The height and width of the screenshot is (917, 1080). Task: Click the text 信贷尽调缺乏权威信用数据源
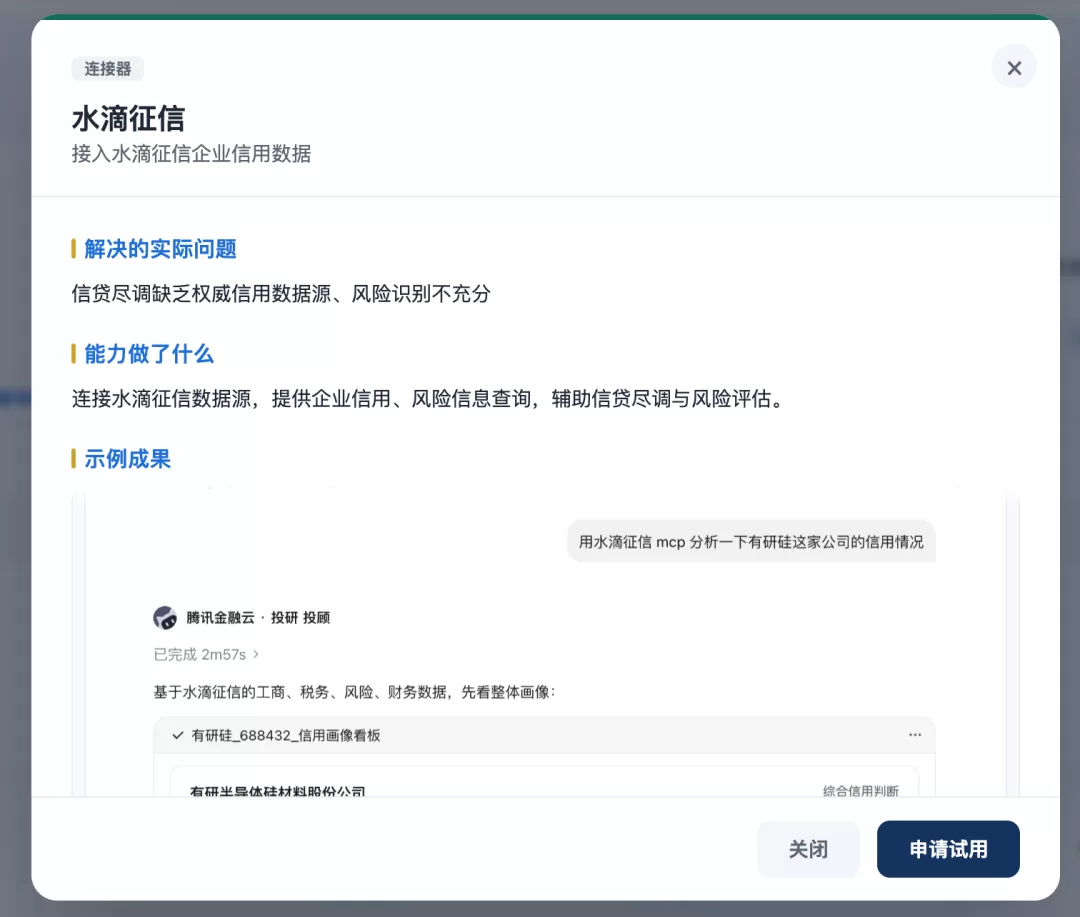click(201, 293)
